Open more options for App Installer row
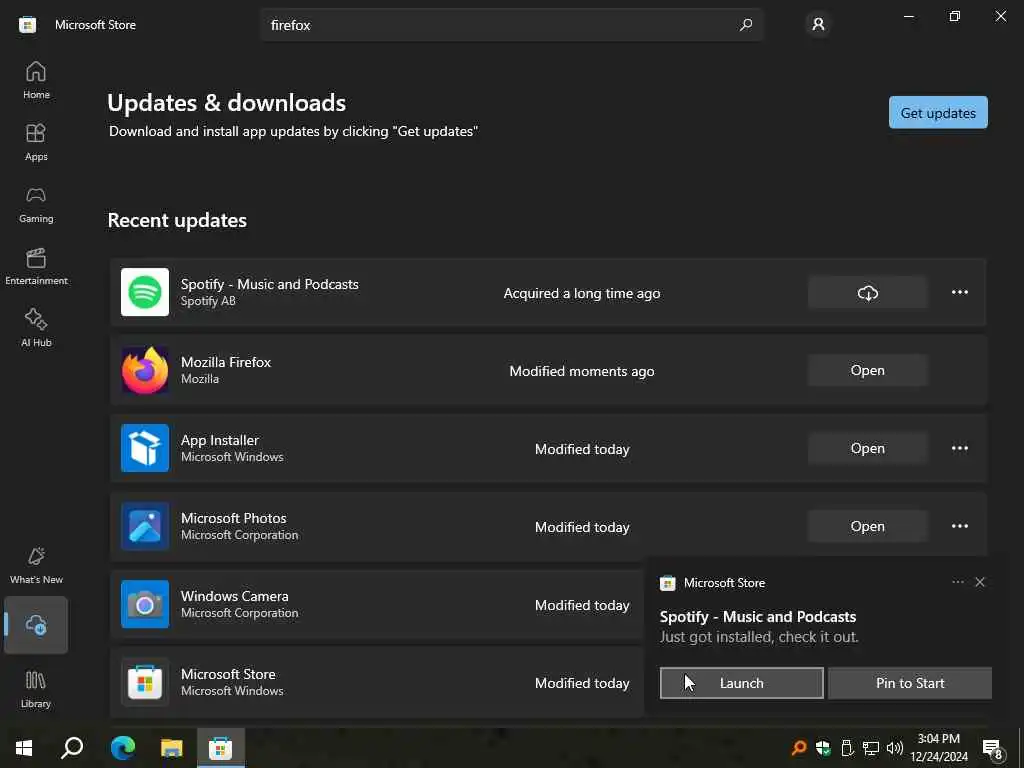1024x768 pixels. pos(959,448)
